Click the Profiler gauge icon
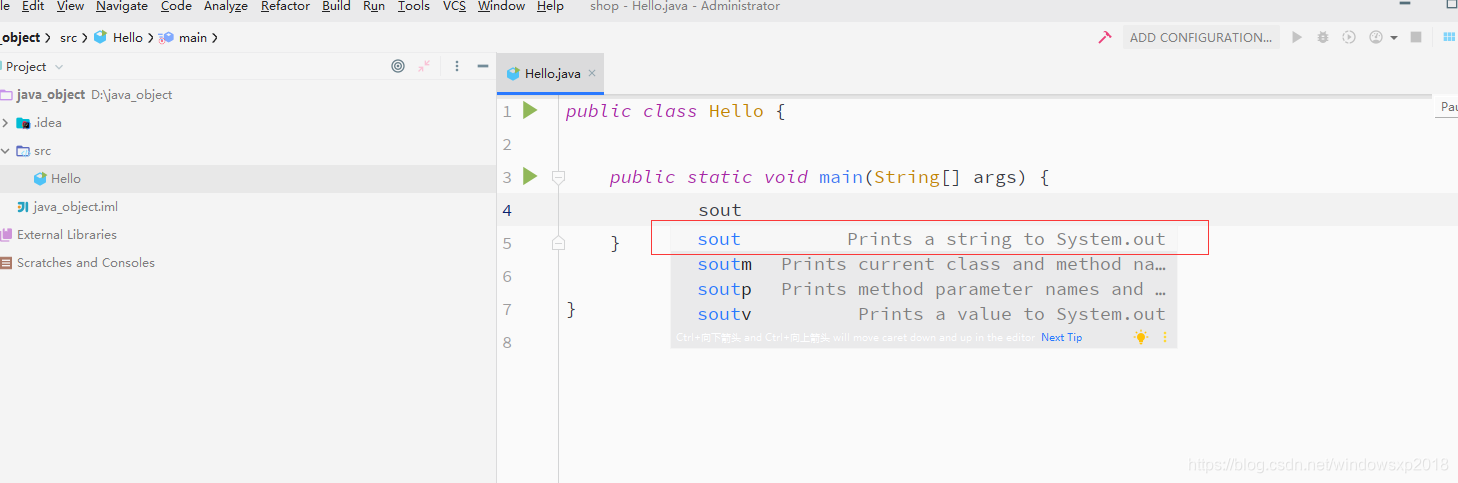The image size is (1458, 483). point(1376,37)
